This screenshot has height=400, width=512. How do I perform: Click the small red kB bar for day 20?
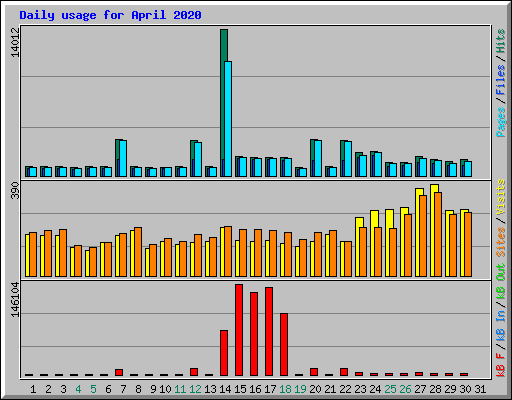point(314,372)
